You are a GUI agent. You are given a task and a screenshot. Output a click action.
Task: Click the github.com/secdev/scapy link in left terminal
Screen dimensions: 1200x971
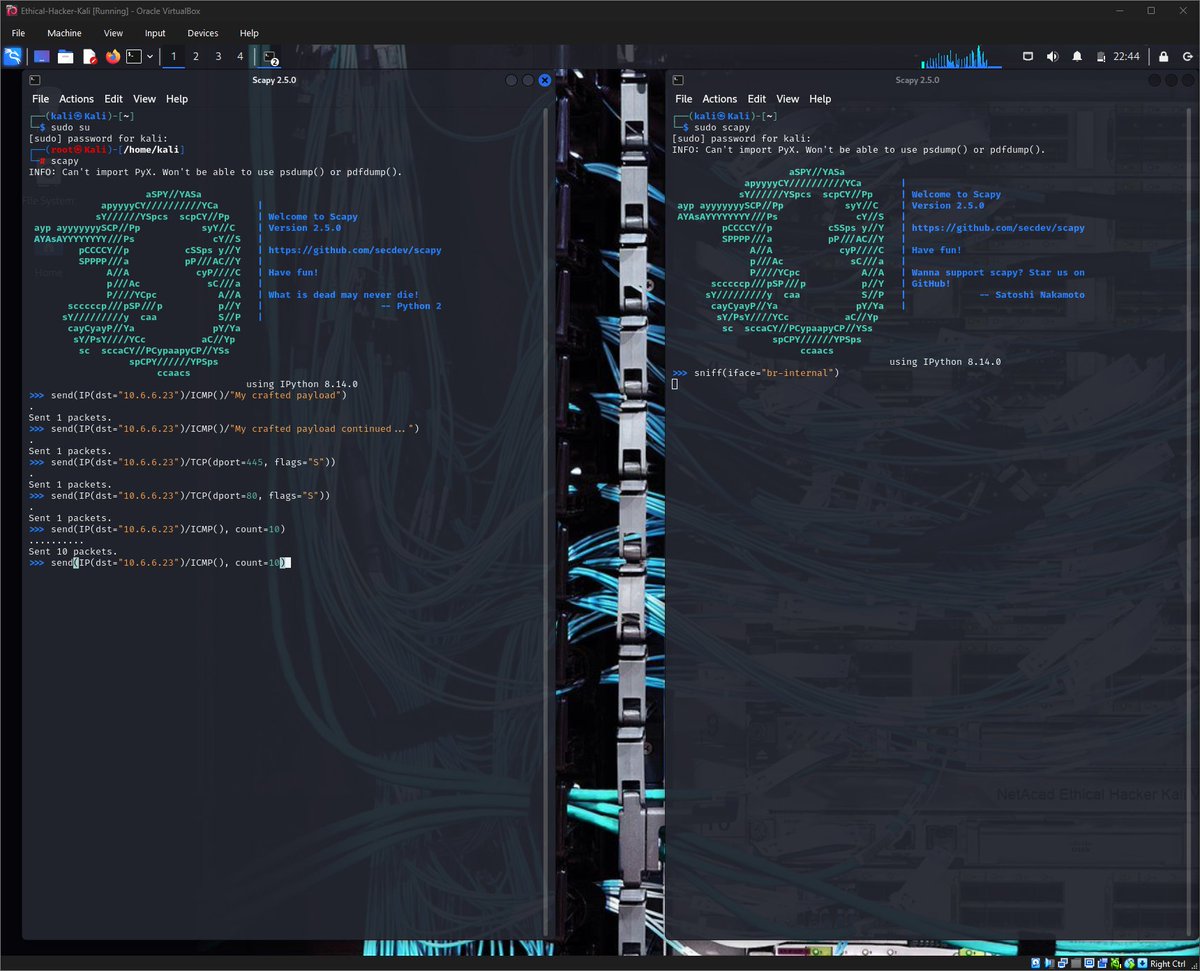click(x=355, y=250)
